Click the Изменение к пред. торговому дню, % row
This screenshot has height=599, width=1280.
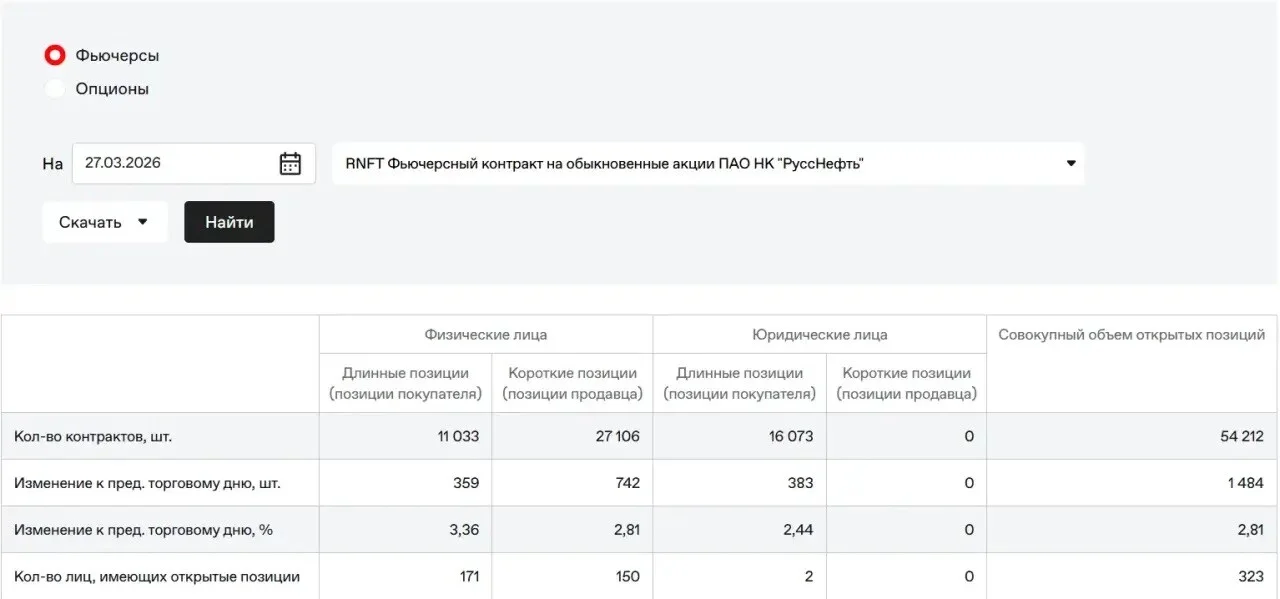pyautogui.click(x=640, y=530)
